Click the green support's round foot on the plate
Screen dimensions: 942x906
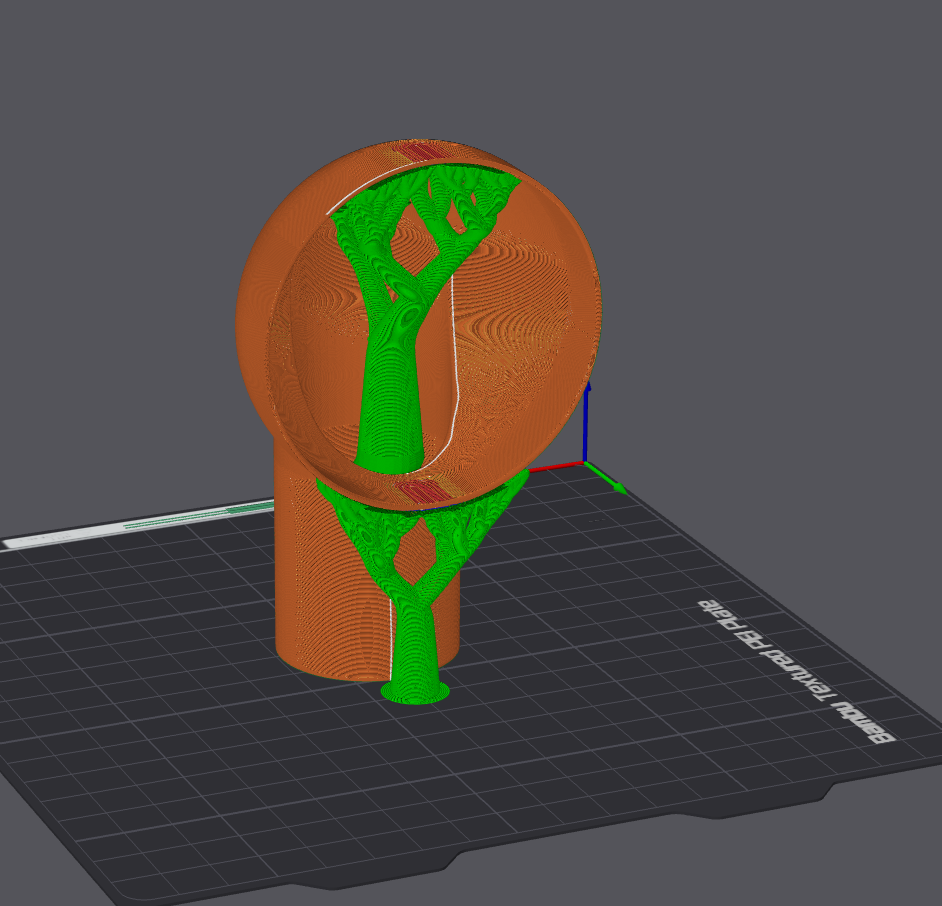pos(415,692)
